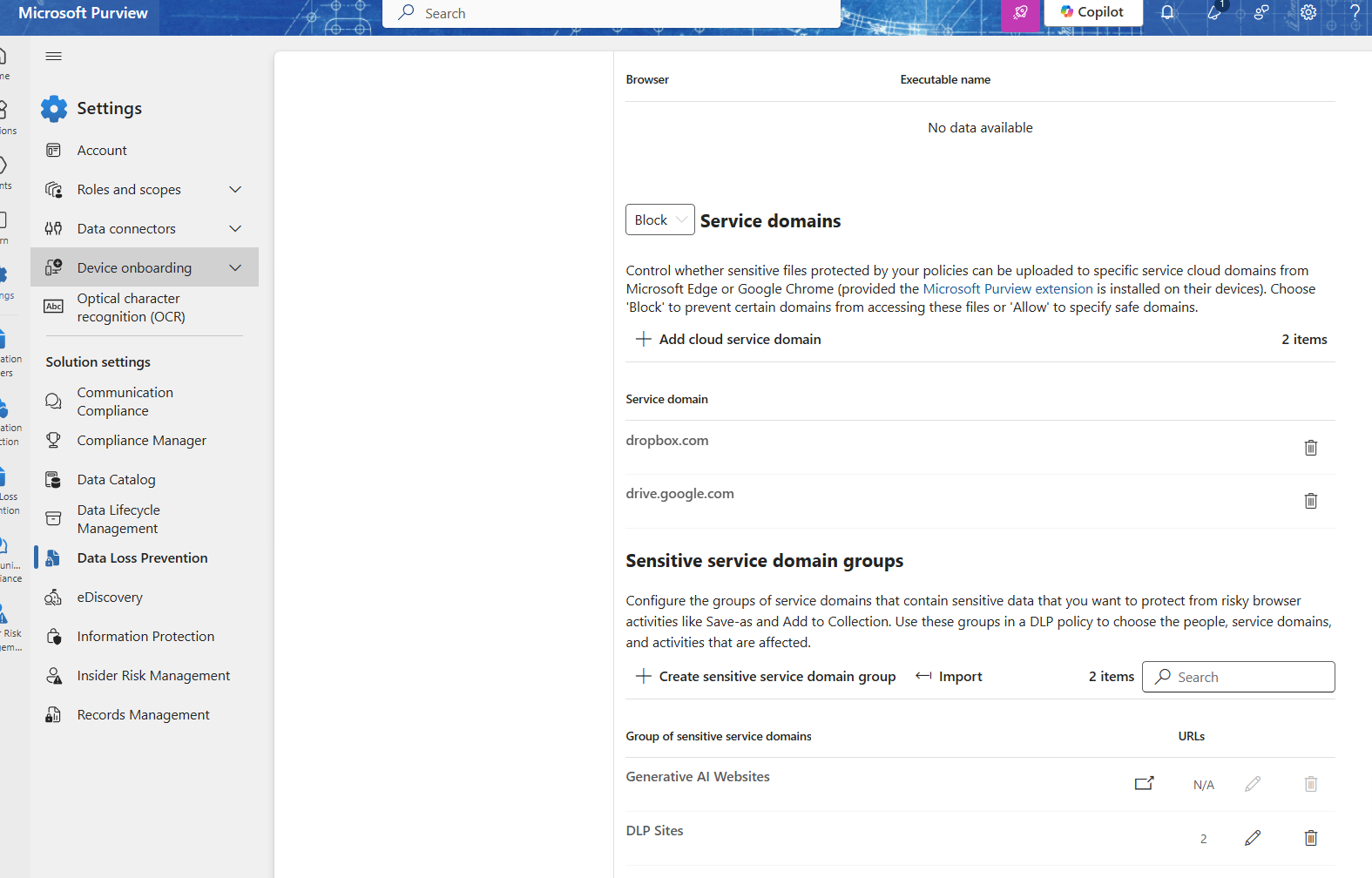Screen dimensions: 1372x878
Task: Click the Executable name column header
Action: (945, 79)
